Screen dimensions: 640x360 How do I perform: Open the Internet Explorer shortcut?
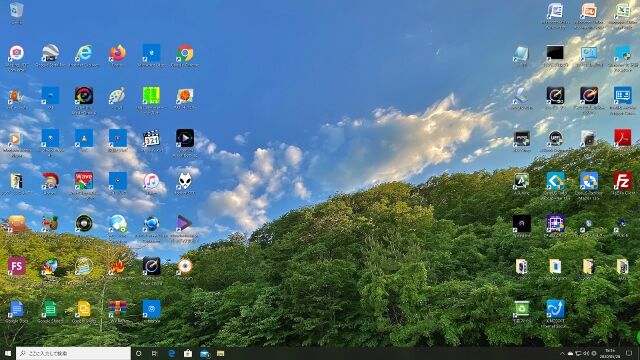[84, 53]
